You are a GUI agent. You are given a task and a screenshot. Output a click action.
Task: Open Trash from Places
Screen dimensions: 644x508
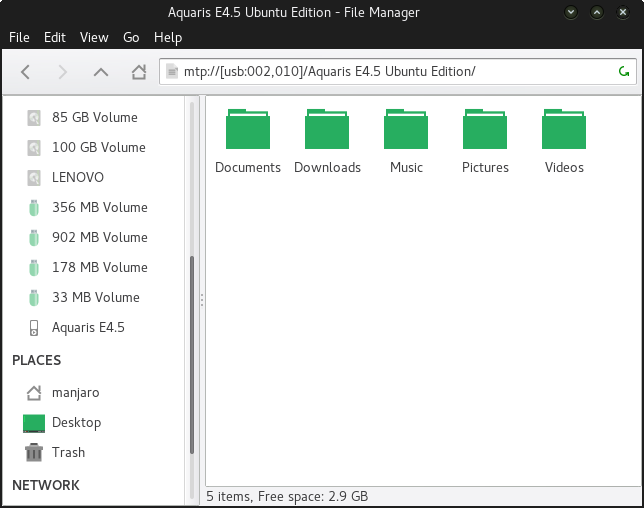point(68,452)
